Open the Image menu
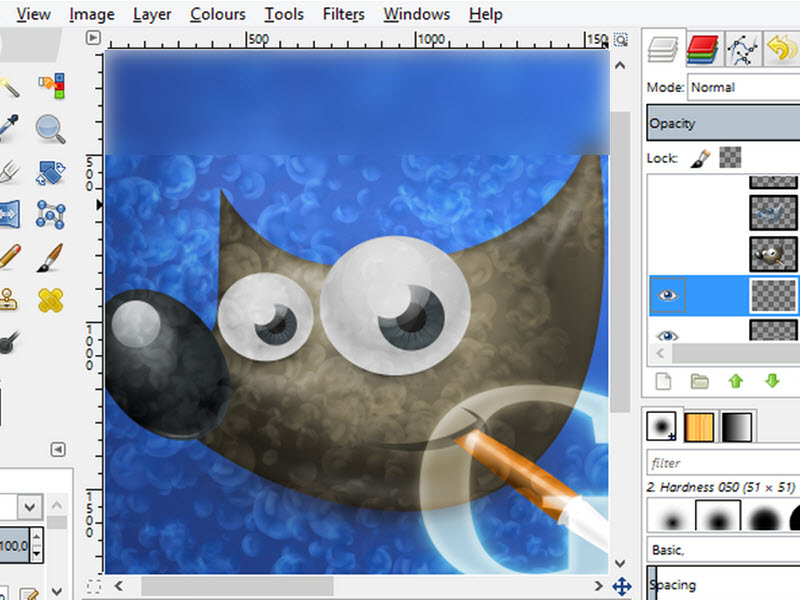This screenshot has width=800, height=600. click(92, 14)
